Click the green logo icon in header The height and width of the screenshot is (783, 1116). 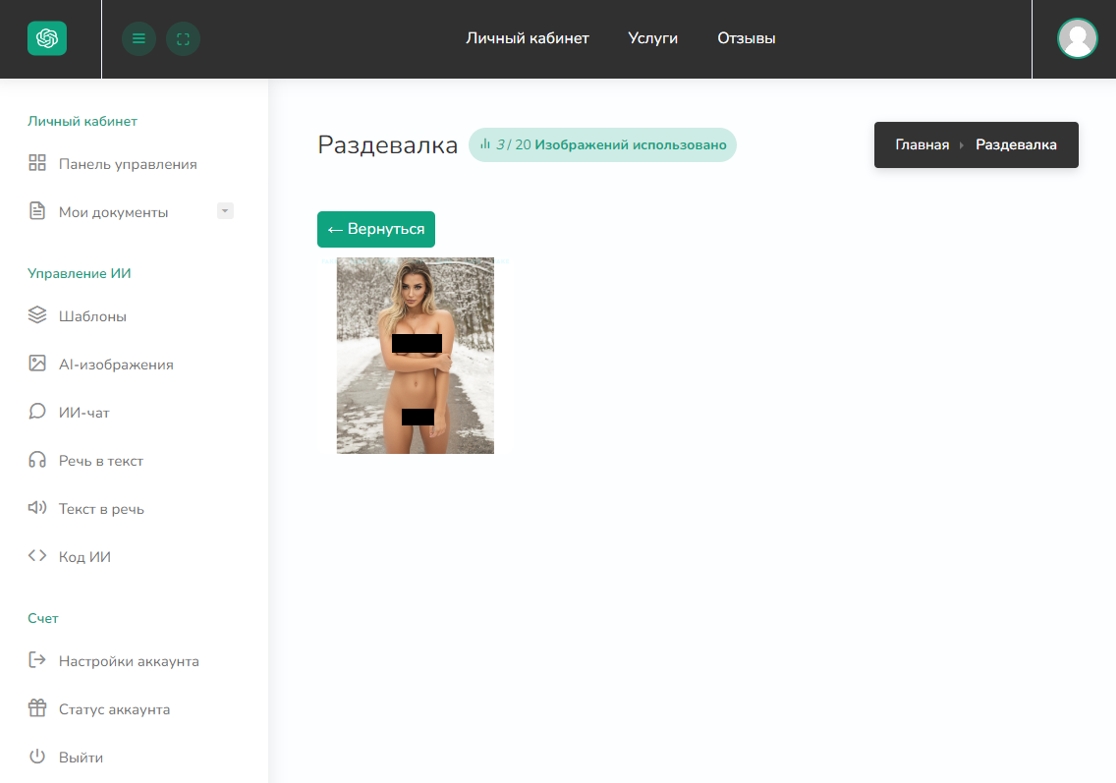tap(47, 38)
